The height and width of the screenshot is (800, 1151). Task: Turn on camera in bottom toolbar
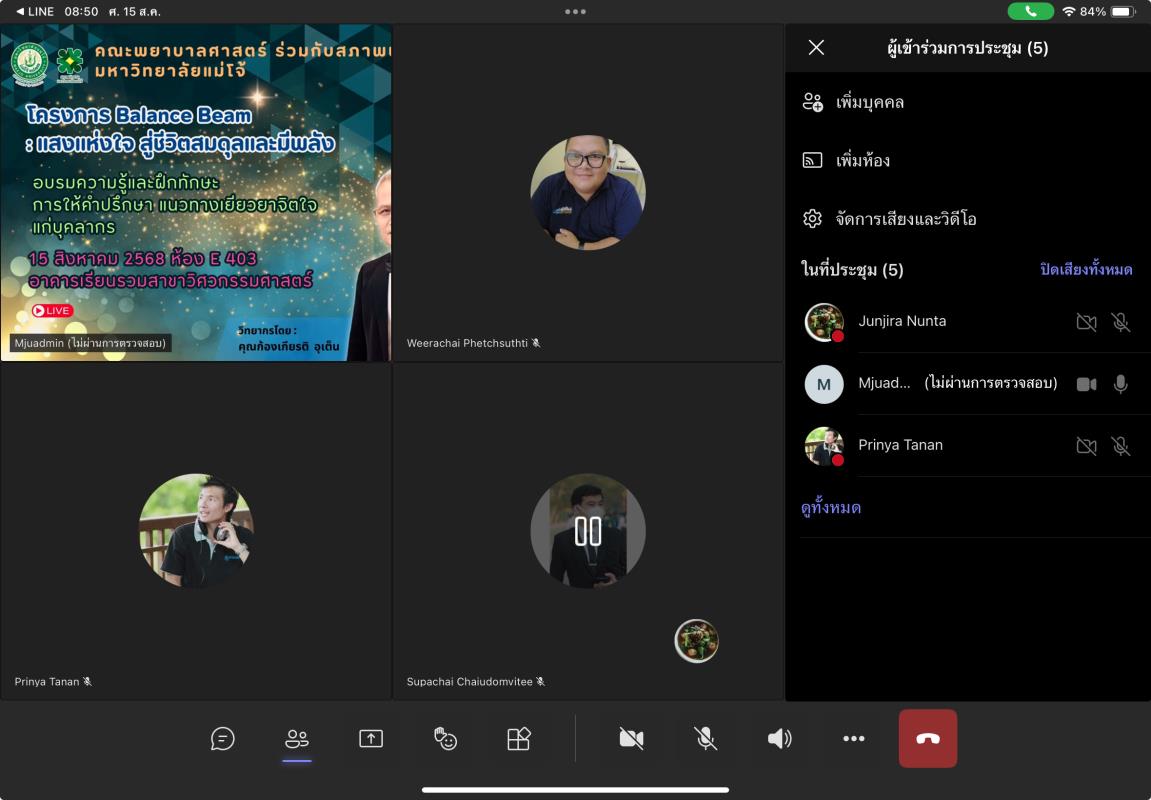click(631, 739)
